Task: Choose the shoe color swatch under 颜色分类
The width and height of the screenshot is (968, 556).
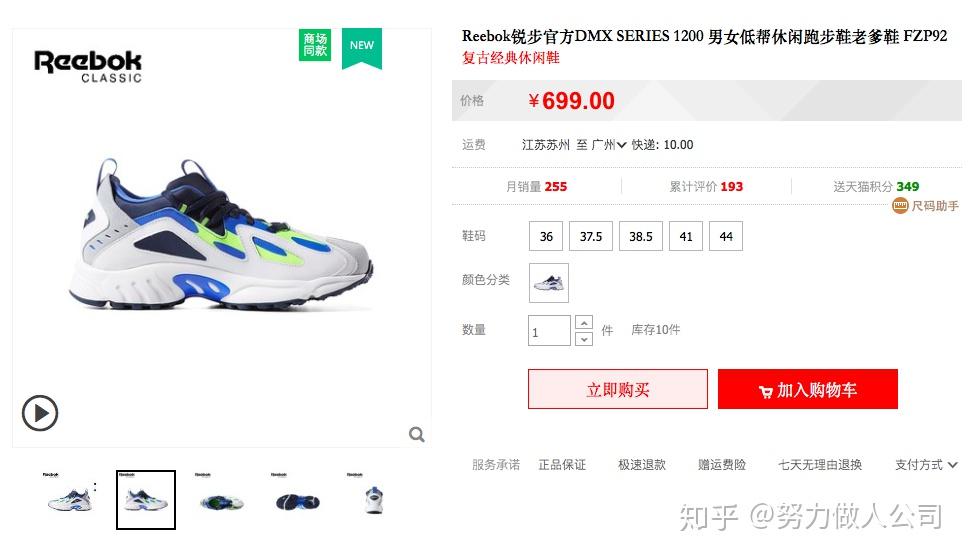Action: tap(549, 283)
